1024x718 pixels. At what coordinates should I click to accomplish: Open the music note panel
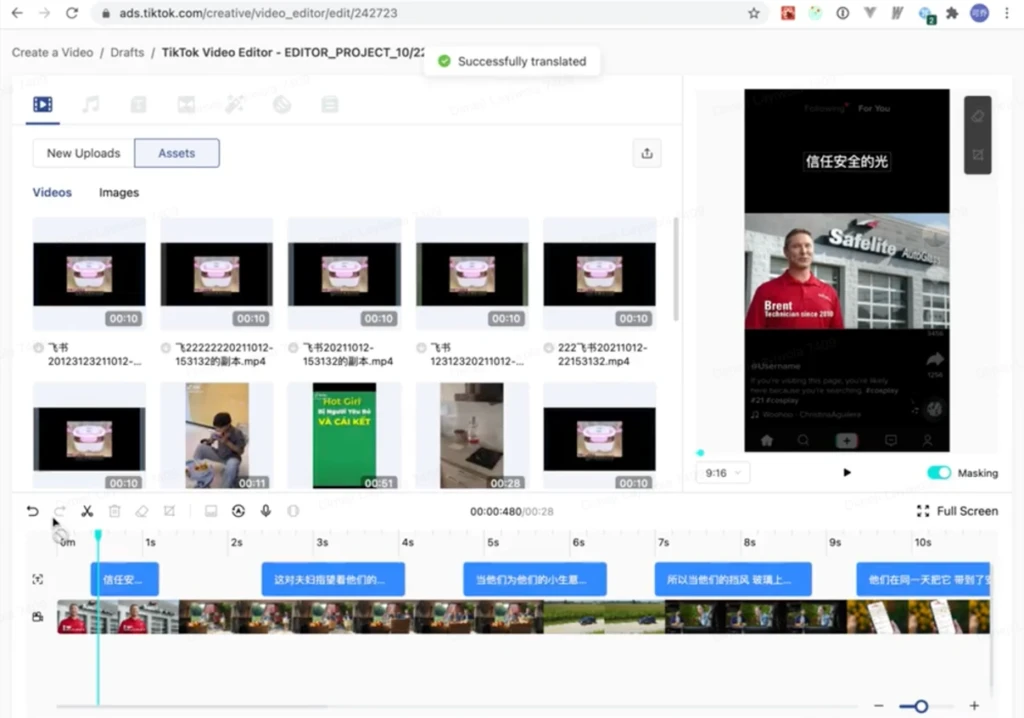(x=91, y=105)
